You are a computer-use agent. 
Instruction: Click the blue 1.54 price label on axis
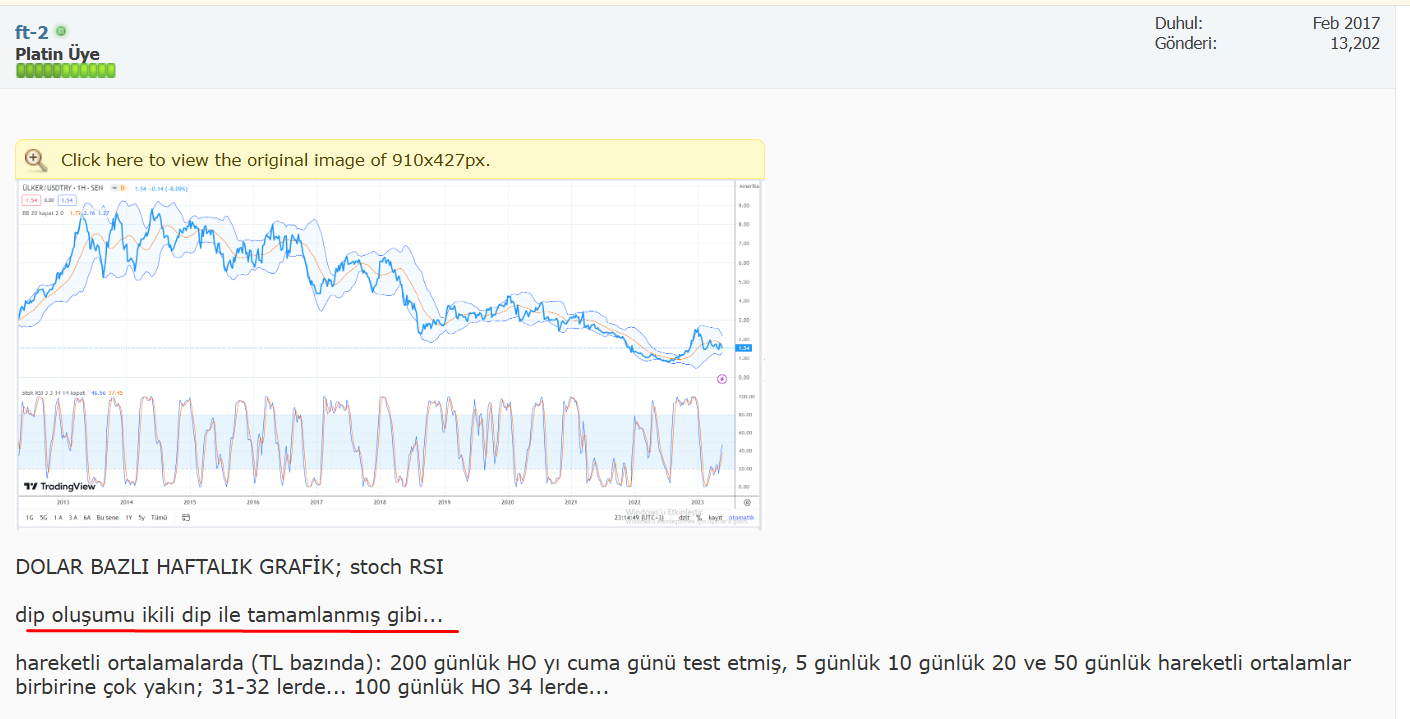[743, 348]
